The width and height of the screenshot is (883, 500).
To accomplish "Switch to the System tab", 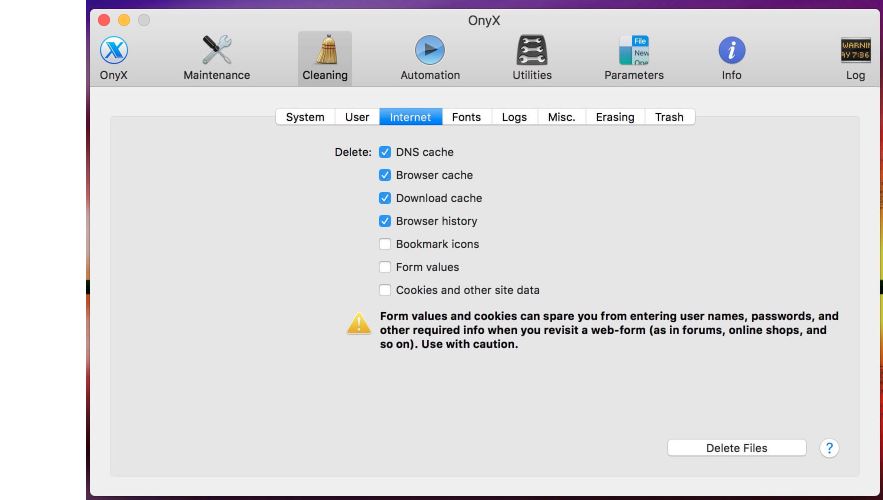I will [305, 117].
